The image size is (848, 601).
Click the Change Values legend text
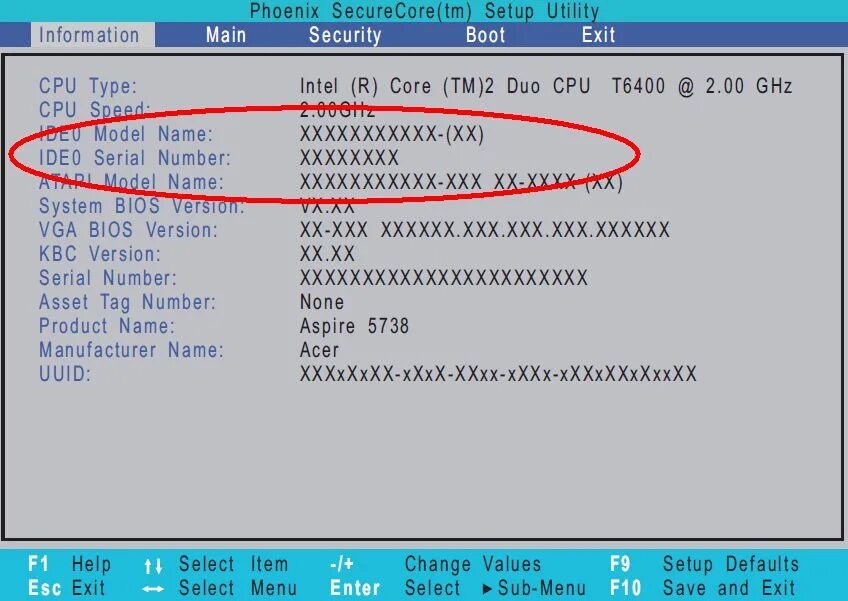click(x=473, y=564)
